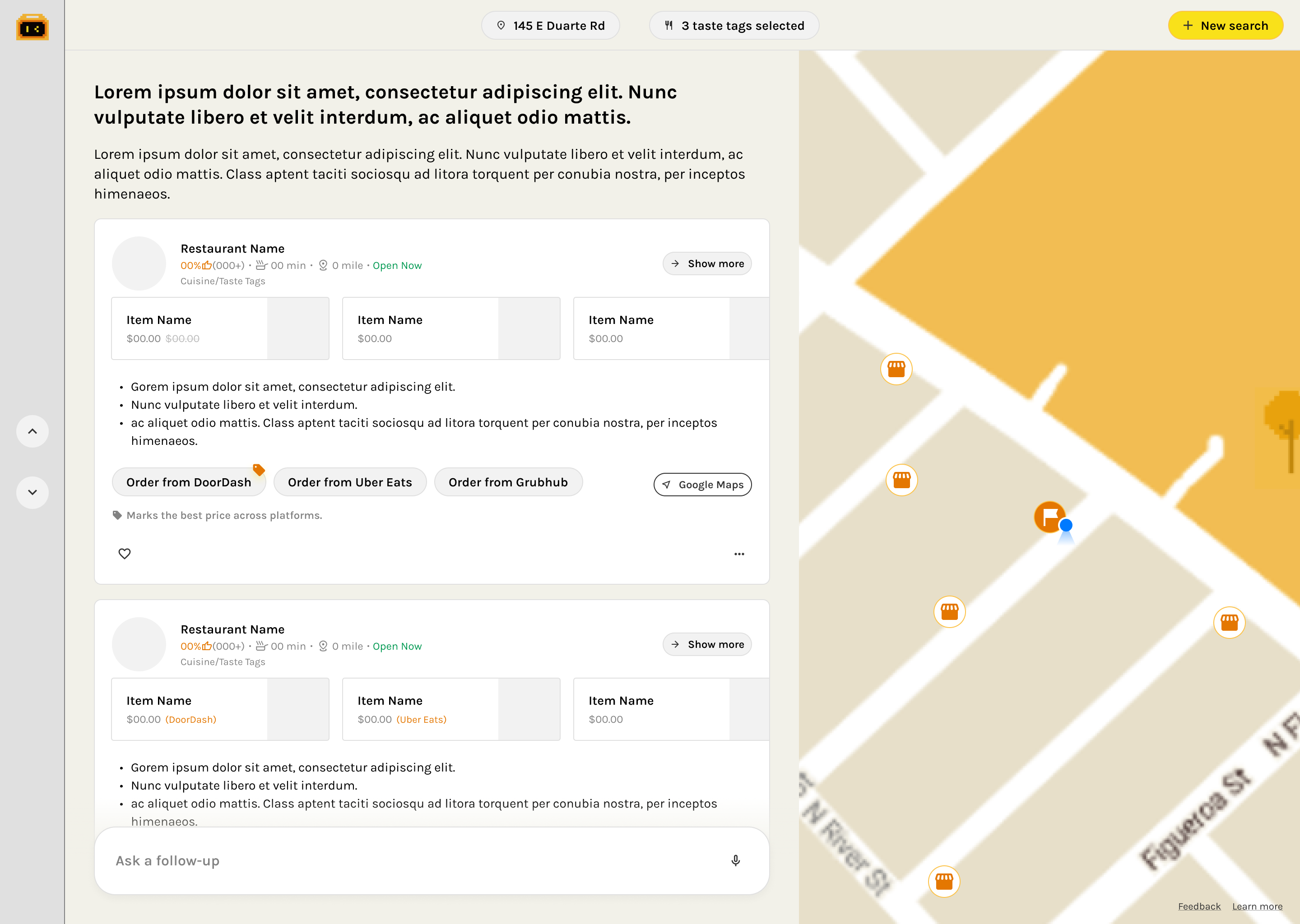Image resolution: width=1300 pixels, height=924 pixels.
Task: Show more for the second restaurant
Action: pyautogui.click(x=707, y=644)
